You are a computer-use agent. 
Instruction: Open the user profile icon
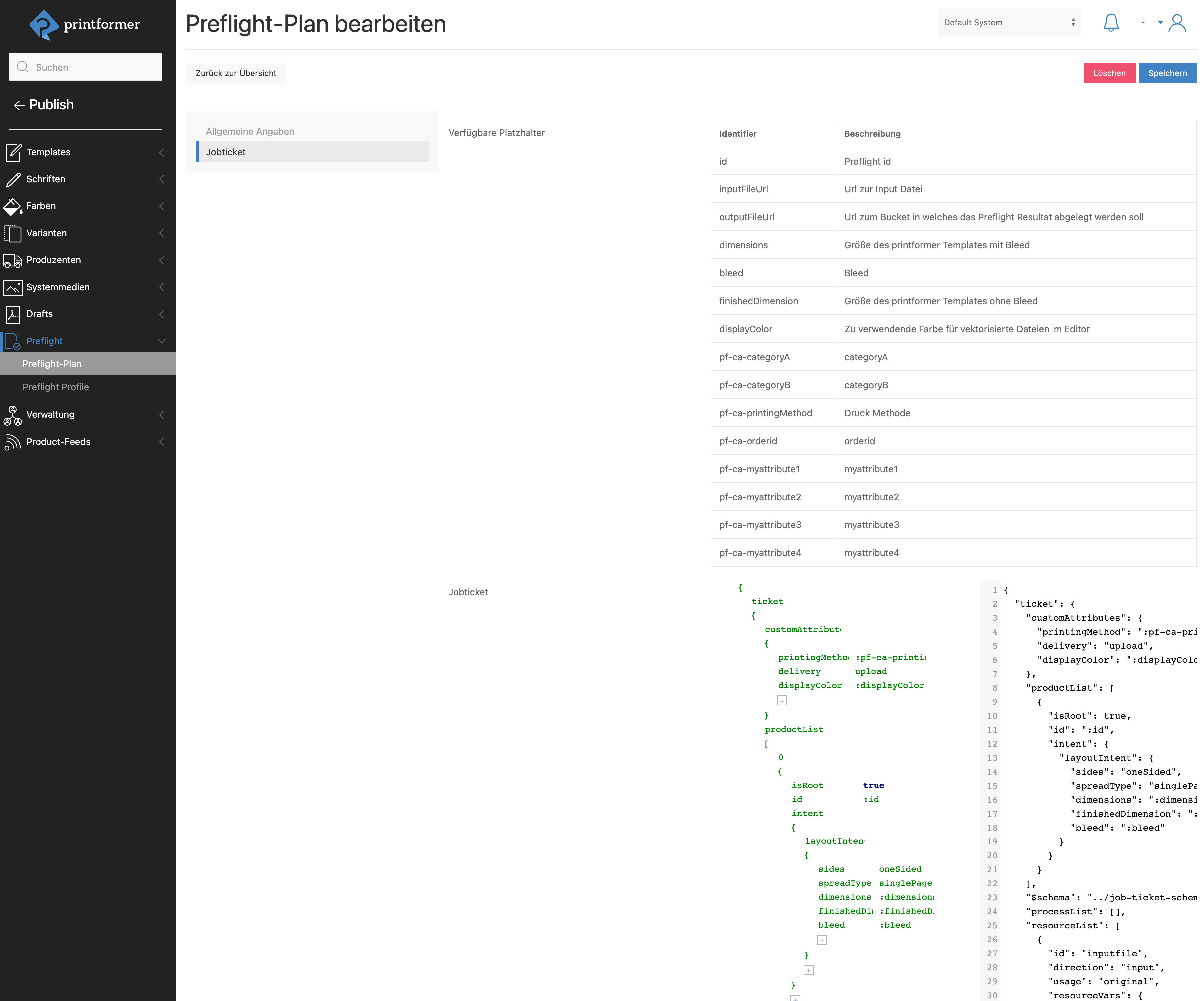pos(1176,23)
